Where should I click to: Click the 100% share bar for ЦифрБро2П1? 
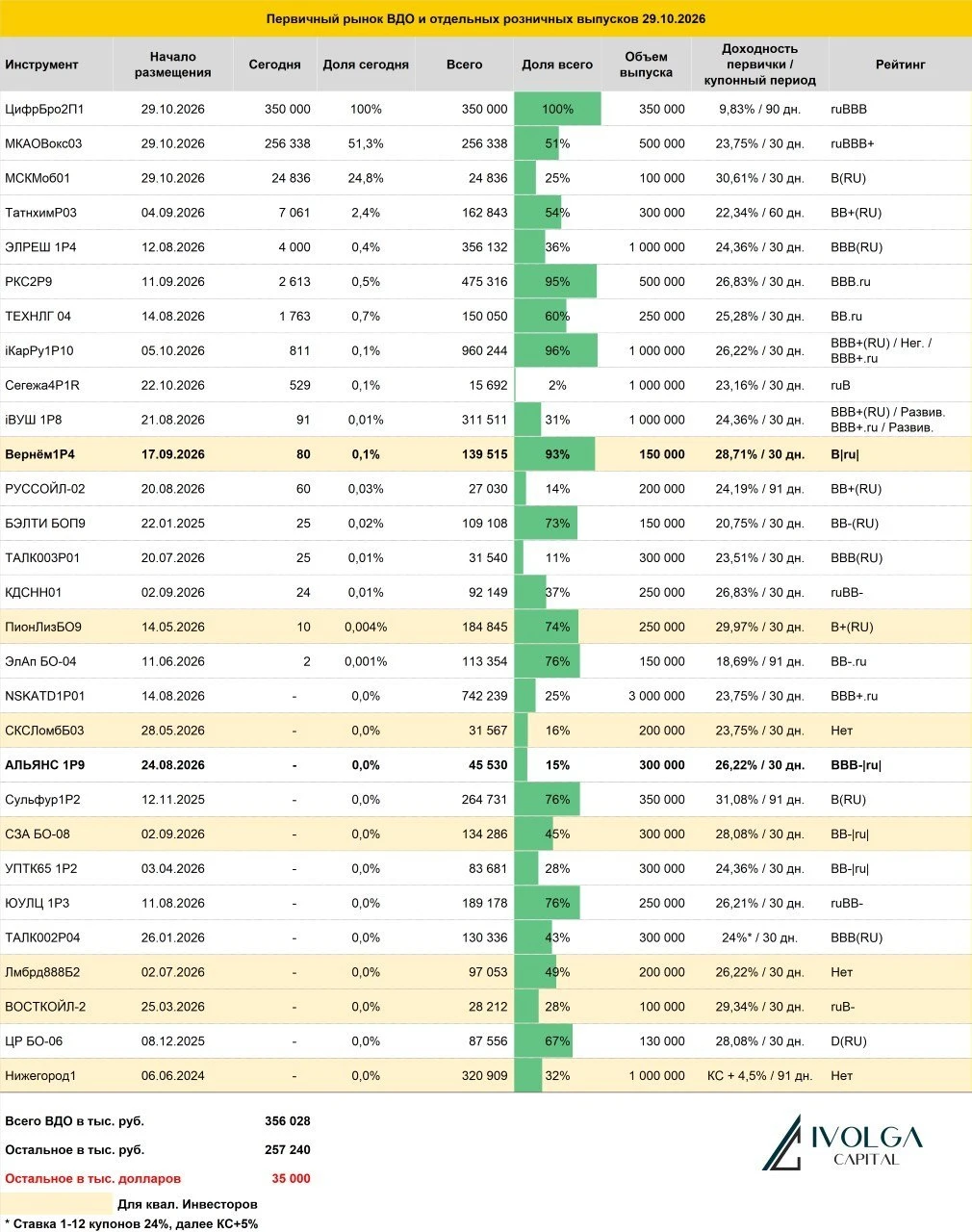tap(558, 109)
